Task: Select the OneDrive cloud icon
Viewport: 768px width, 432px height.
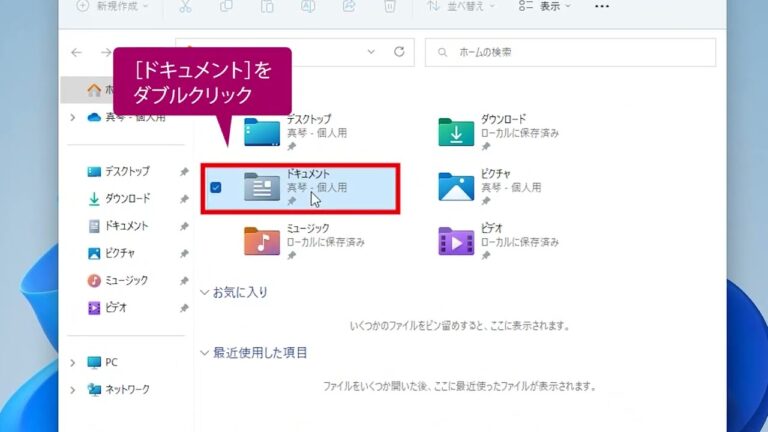Action: click(94, 118)
